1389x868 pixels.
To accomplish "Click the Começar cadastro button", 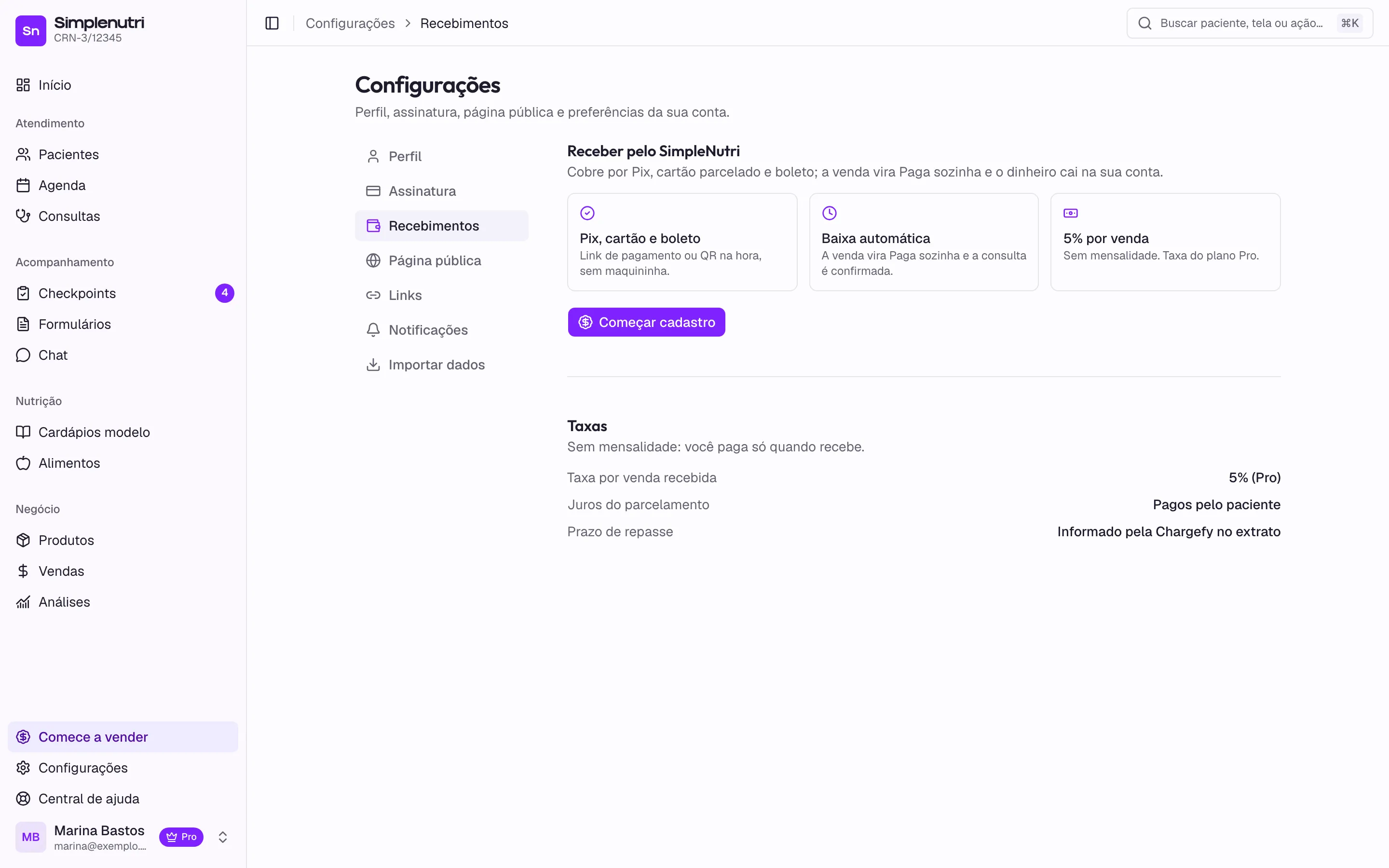I will (646, 322).
